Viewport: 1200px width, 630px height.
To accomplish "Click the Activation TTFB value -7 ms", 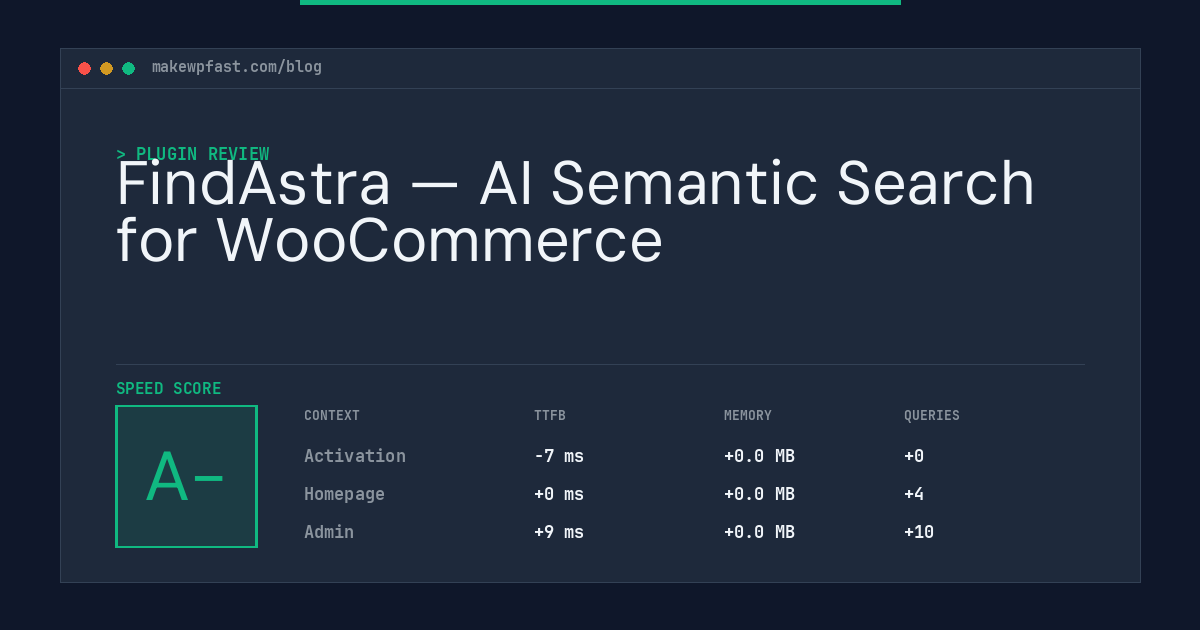I will 559,456.
